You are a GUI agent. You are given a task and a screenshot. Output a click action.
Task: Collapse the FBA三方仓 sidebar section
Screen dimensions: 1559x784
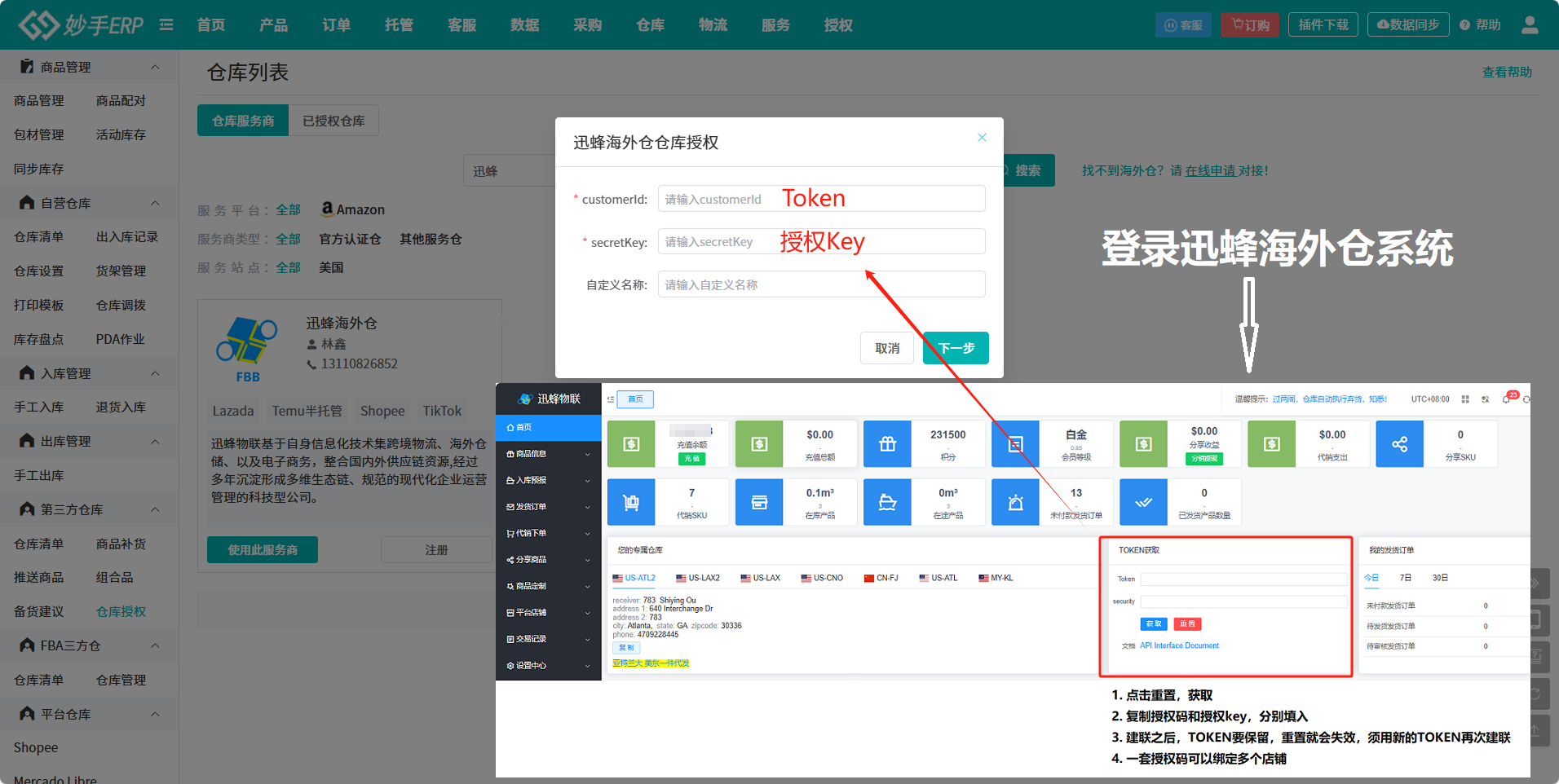(x=155, y=645)
